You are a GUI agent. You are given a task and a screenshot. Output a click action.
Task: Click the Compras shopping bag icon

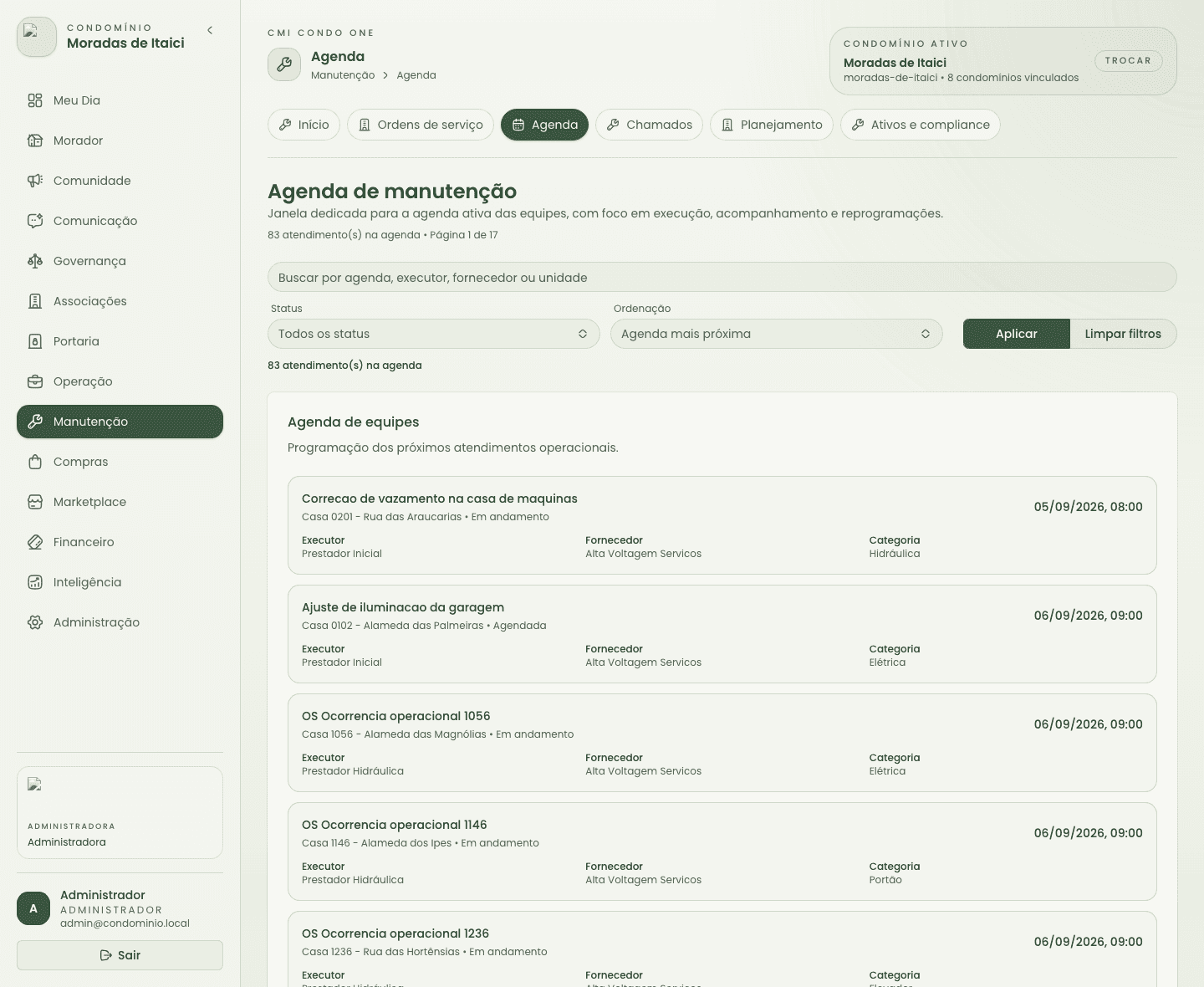click(35, 462)
